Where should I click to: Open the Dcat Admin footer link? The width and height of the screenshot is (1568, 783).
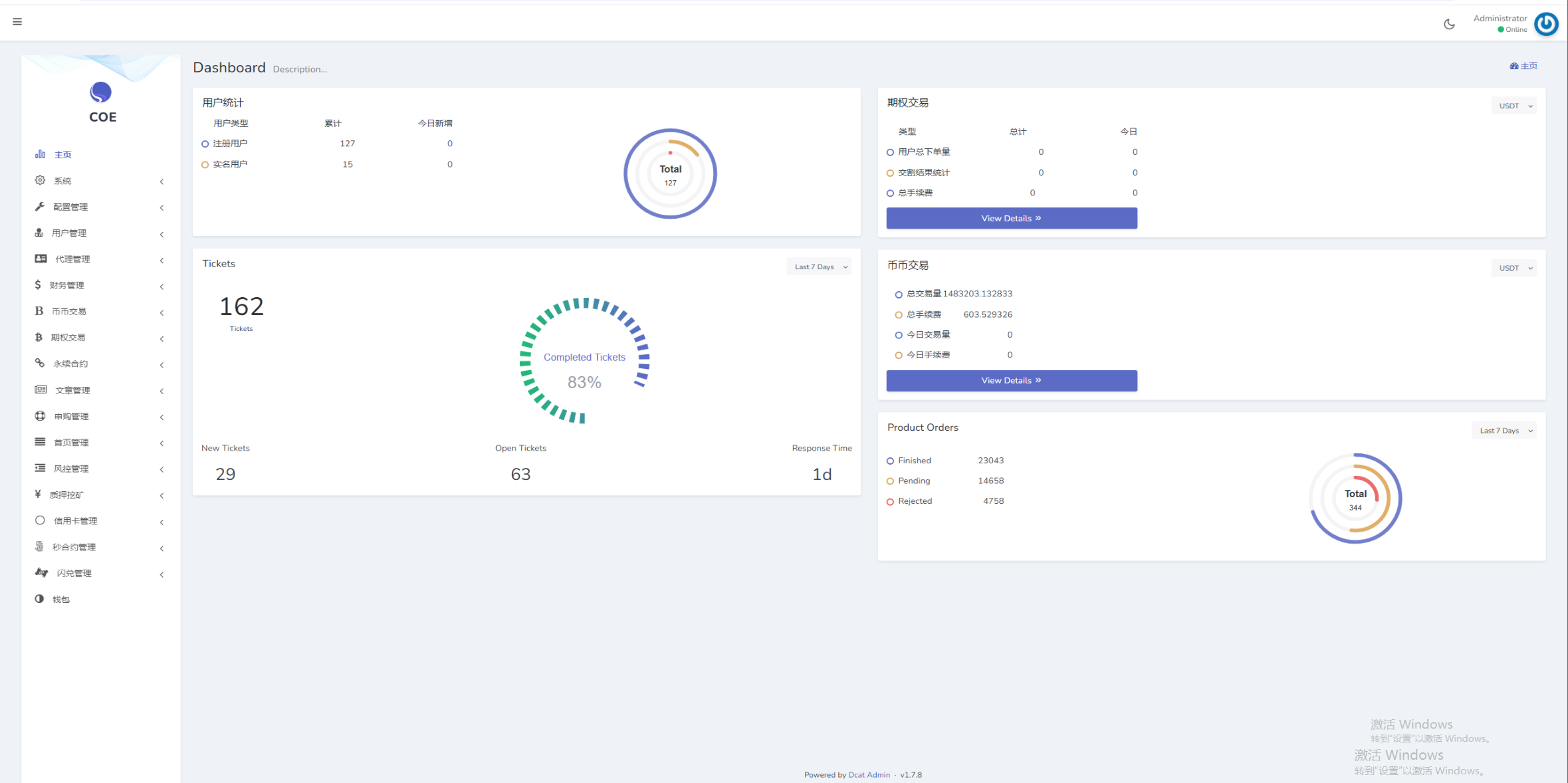coord(869,774)
